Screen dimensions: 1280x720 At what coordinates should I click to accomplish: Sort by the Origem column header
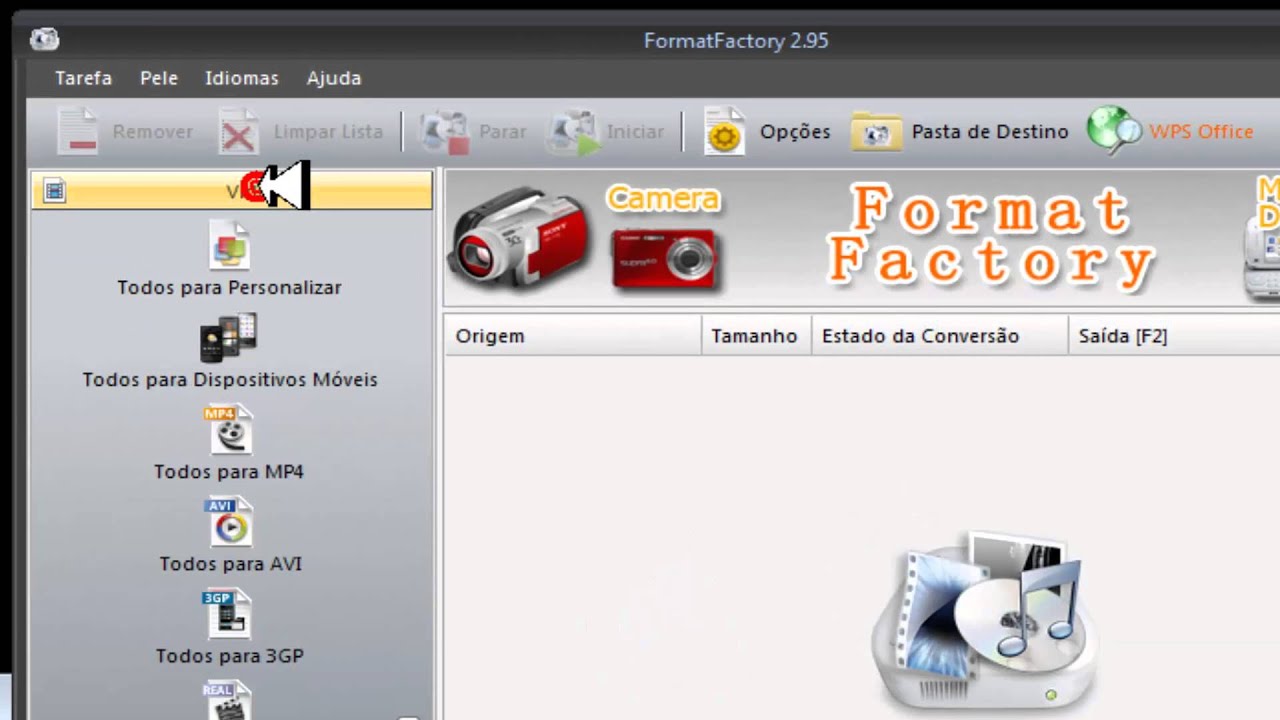[x=573, y=336]
